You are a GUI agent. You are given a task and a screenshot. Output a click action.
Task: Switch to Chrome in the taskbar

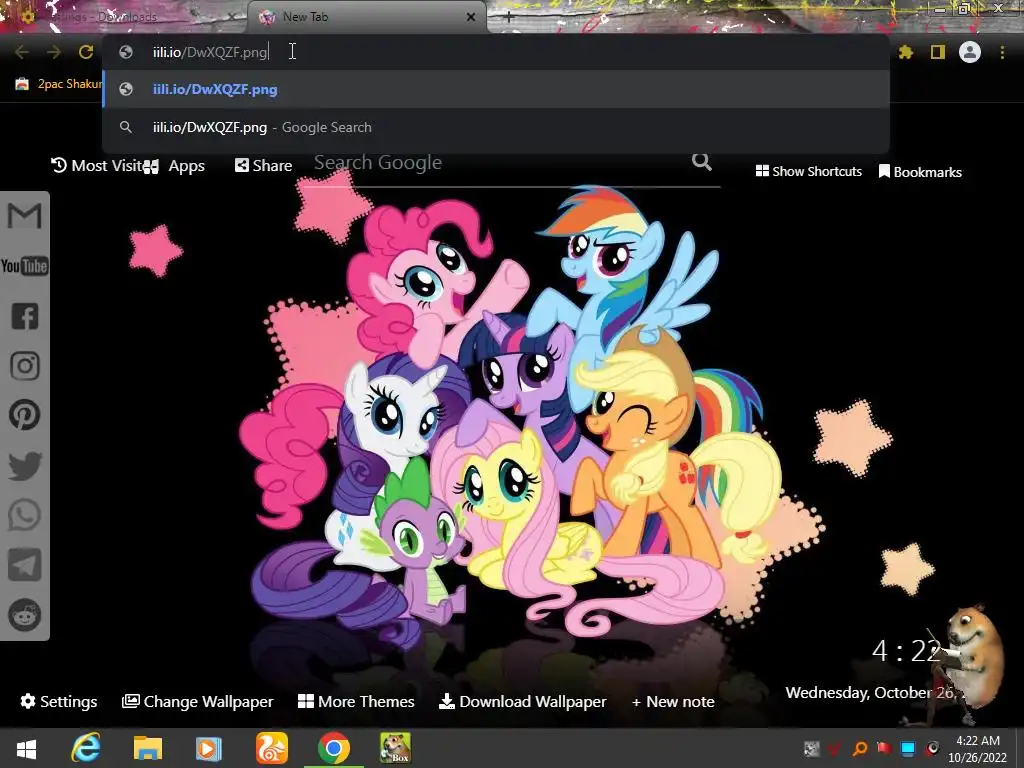(334, 748)
